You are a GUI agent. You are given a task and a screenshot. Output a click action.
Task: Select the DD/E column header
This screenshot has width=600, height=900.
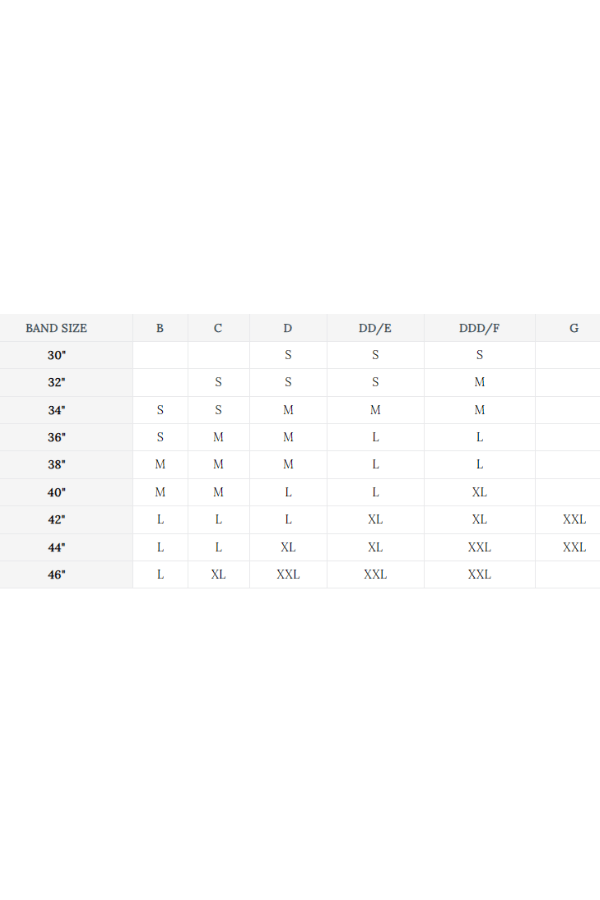tap(375, 328)
